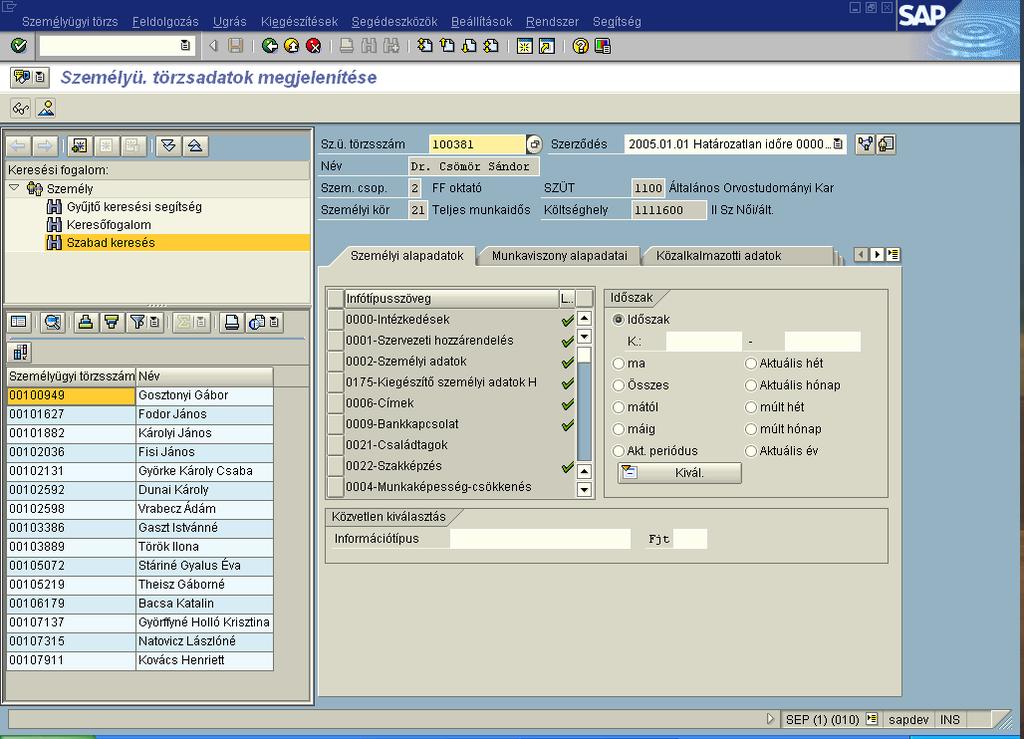
Task: Select personnel row Fodor János
Action: (x=140, y=414)
